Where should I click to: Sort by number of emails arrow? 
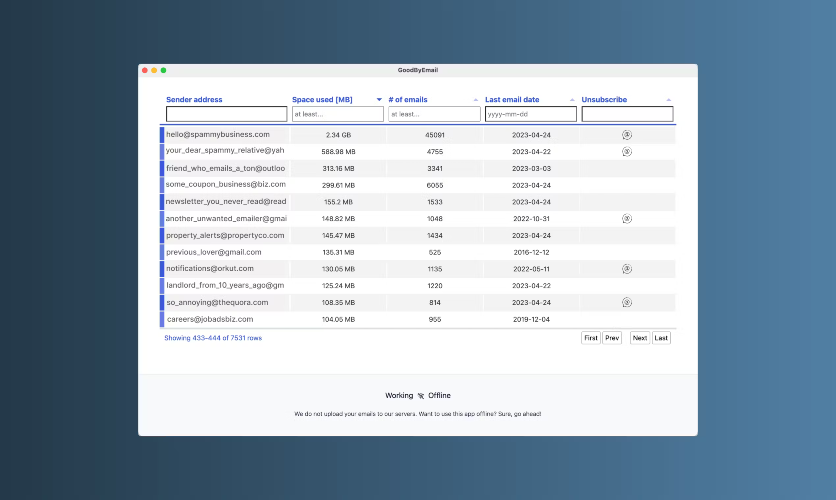tap(476, 100)
